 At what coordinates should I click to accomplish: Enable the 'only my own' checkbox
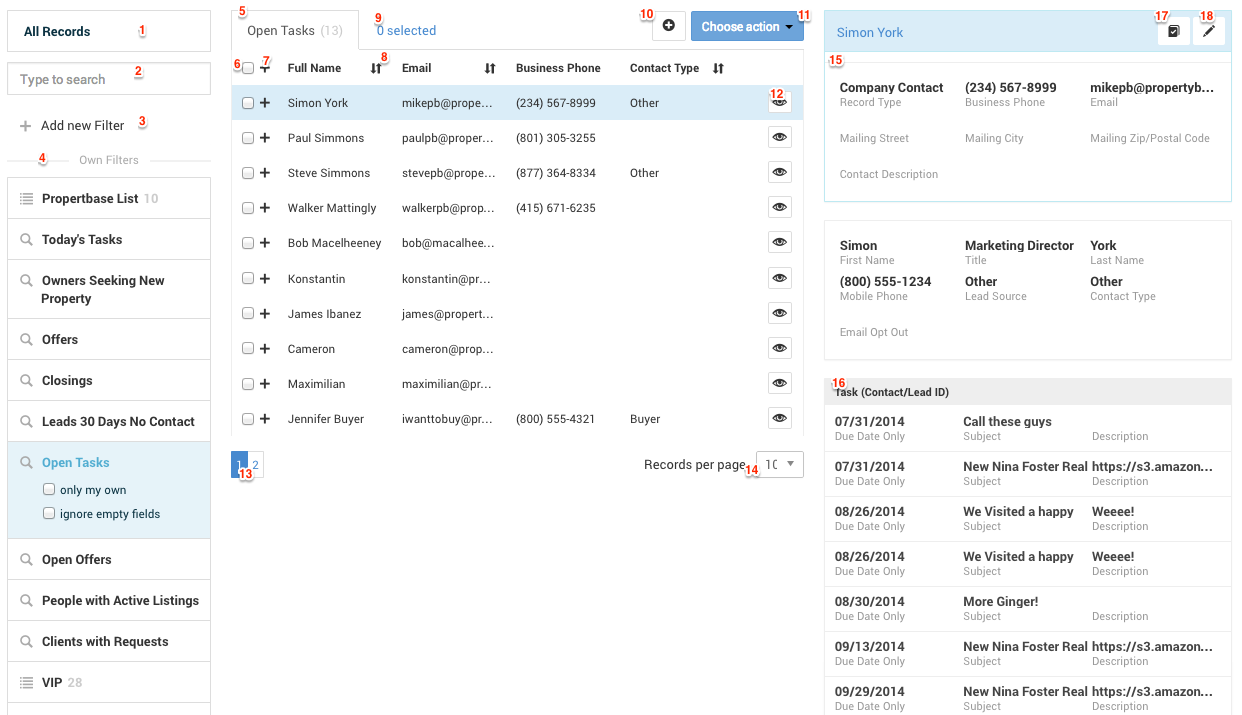point(48,489)
